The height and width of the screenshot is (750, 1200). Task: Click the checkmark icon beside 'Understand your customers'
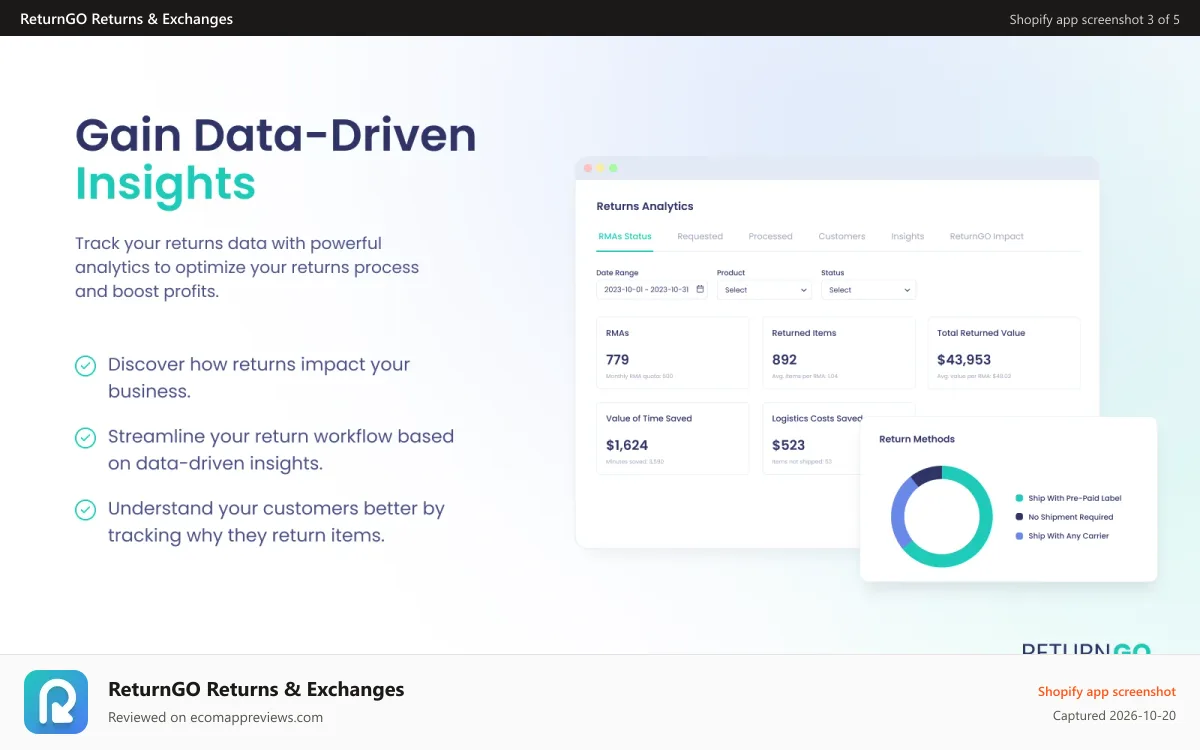(86, 510)
